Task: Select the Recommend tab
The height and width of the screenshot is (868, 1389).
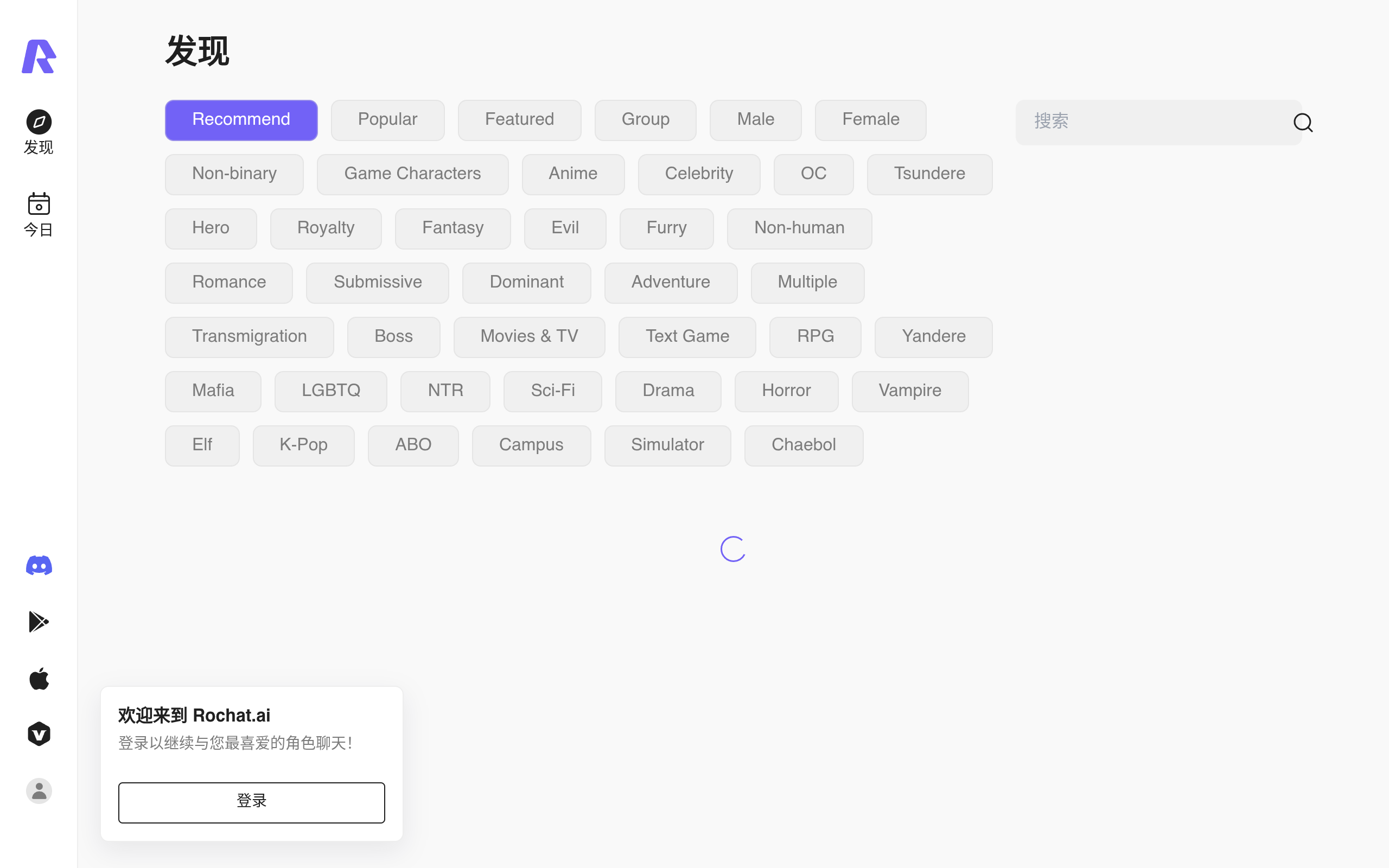Action: [241, 120]
